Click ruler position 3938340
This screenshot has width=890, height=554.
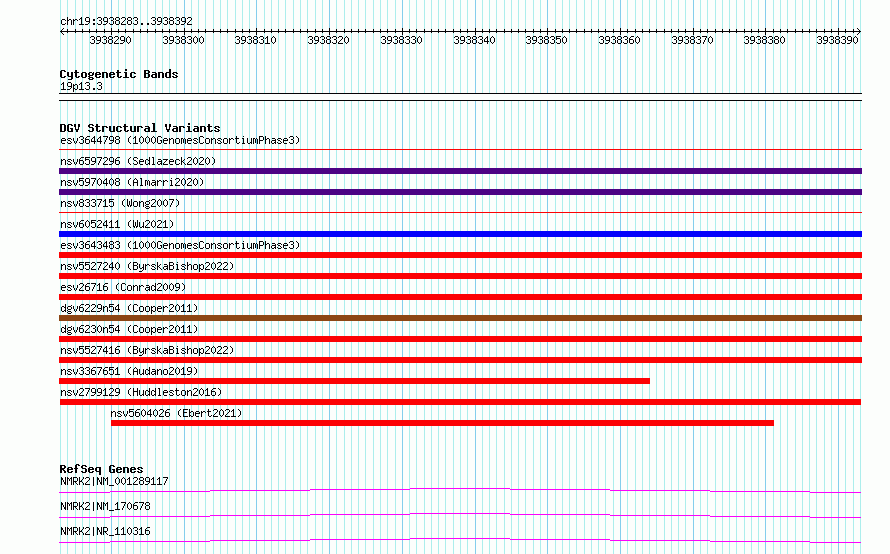pos(474,40)
